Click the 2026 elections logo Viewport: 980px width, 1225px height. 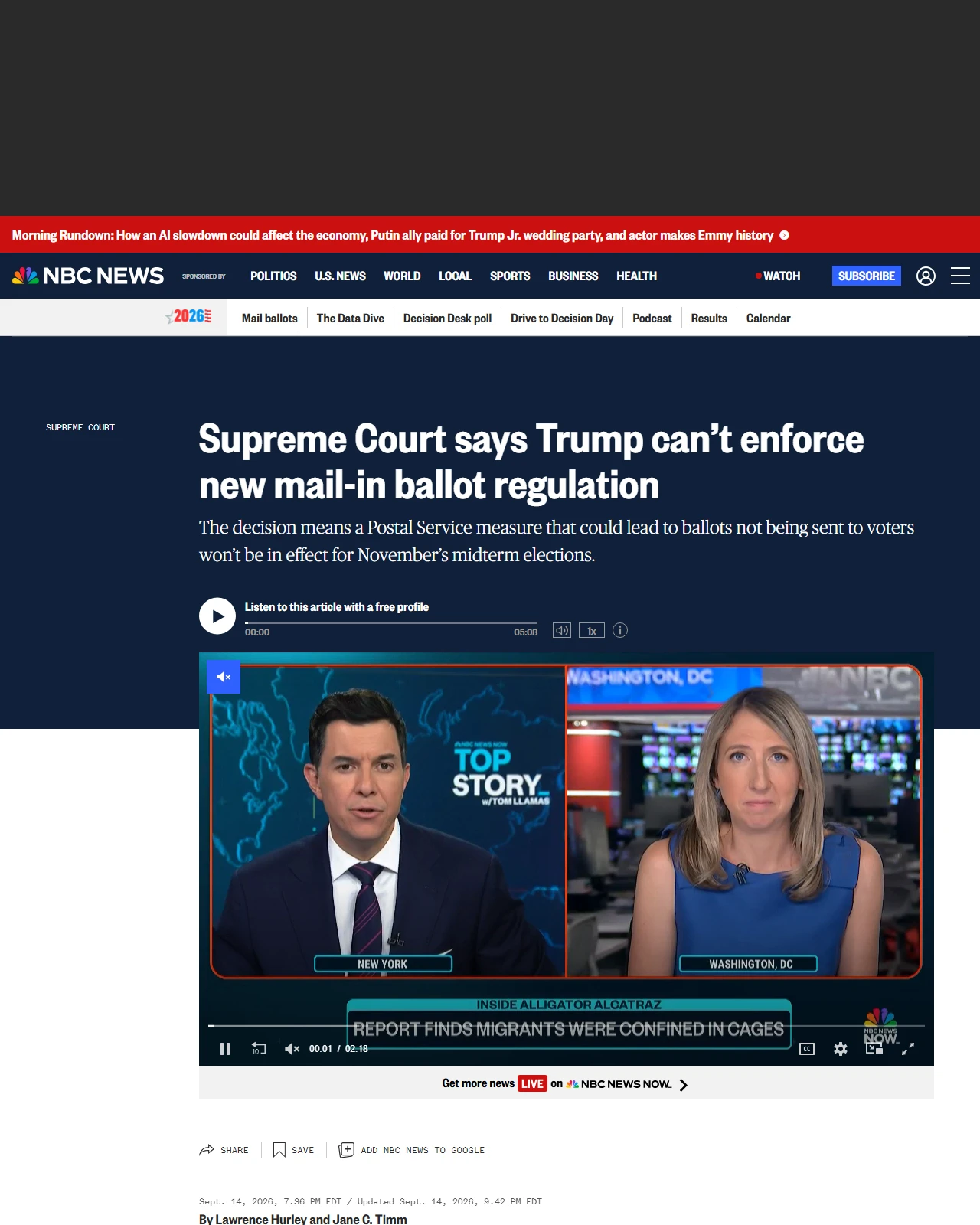[188, 317]
